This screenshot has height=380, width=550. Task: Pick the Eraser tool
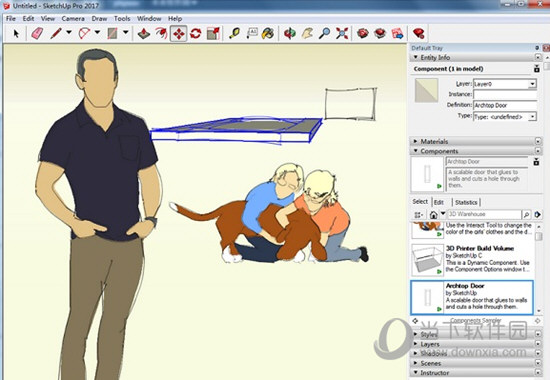pos(37,34)
